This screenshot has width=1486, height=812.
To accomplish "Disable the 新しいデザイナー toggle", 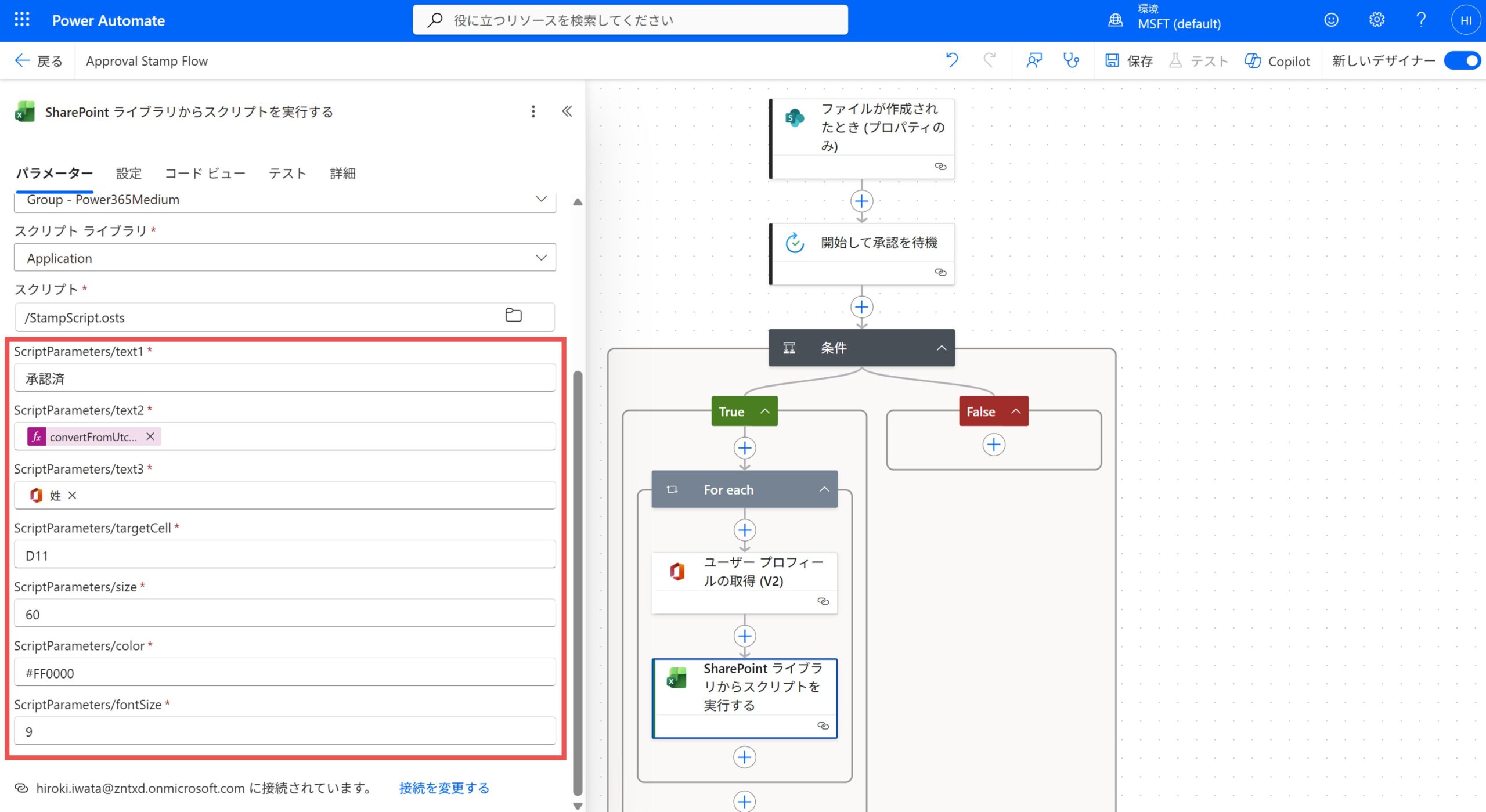I will click(x=1461, y=60).
